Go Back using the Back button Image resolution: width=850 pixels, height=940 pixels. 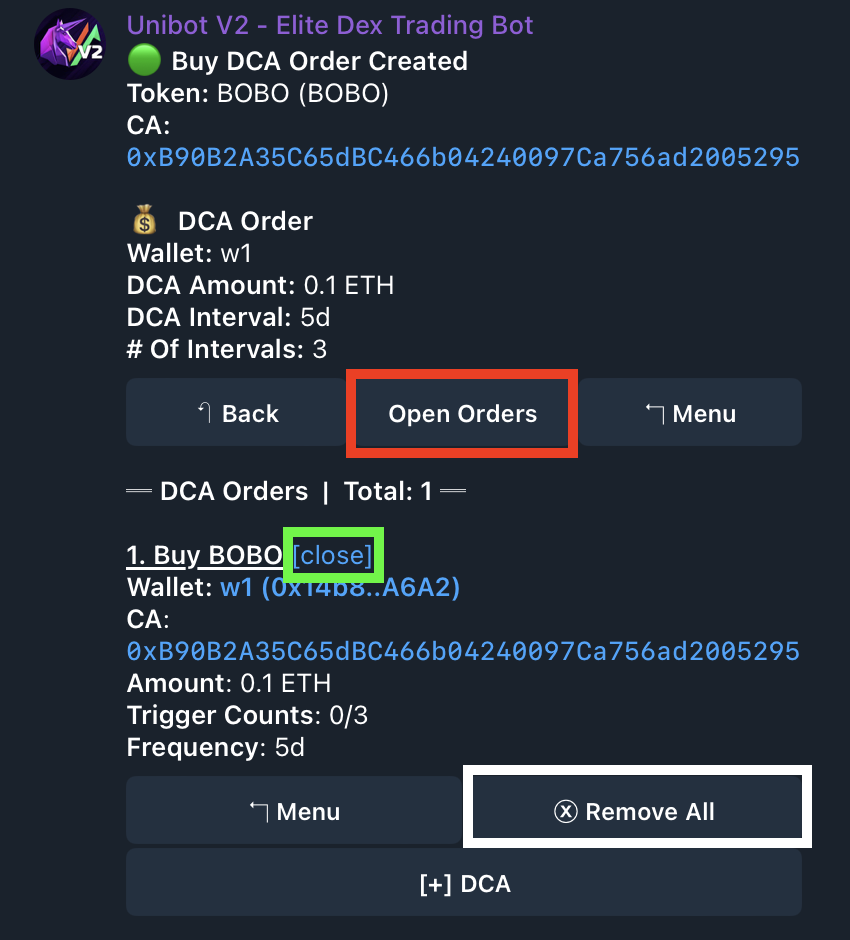[237, 412]
